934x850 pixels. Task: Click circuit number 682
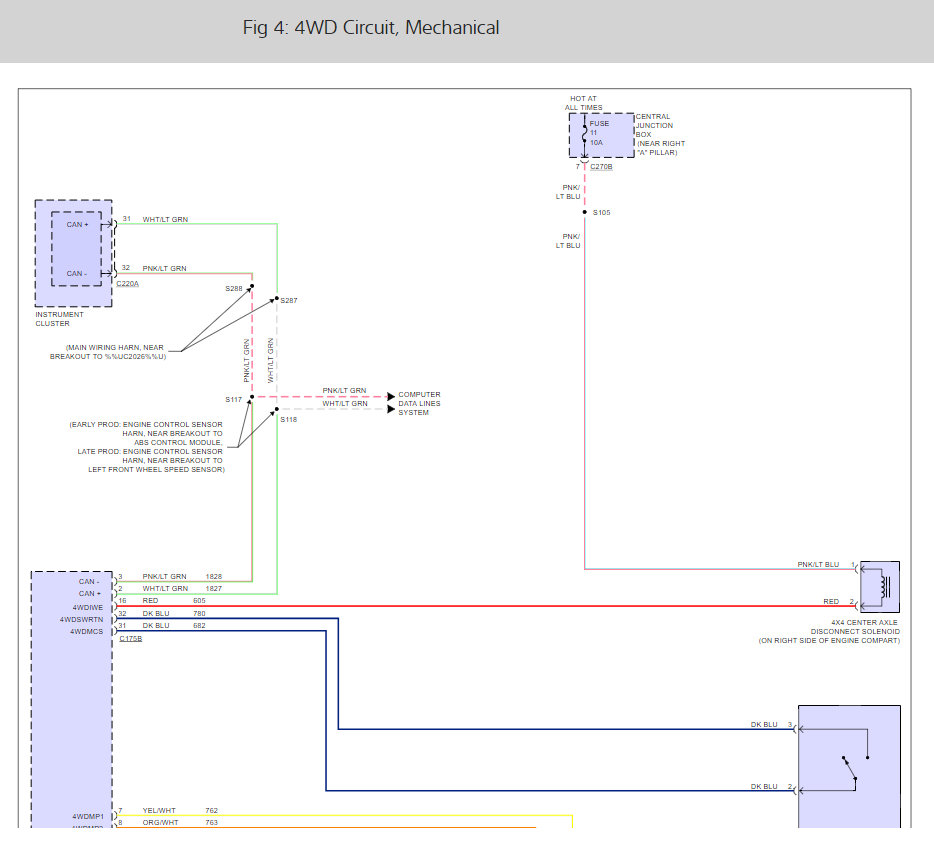pyautogui.click(x=199, y=626)
